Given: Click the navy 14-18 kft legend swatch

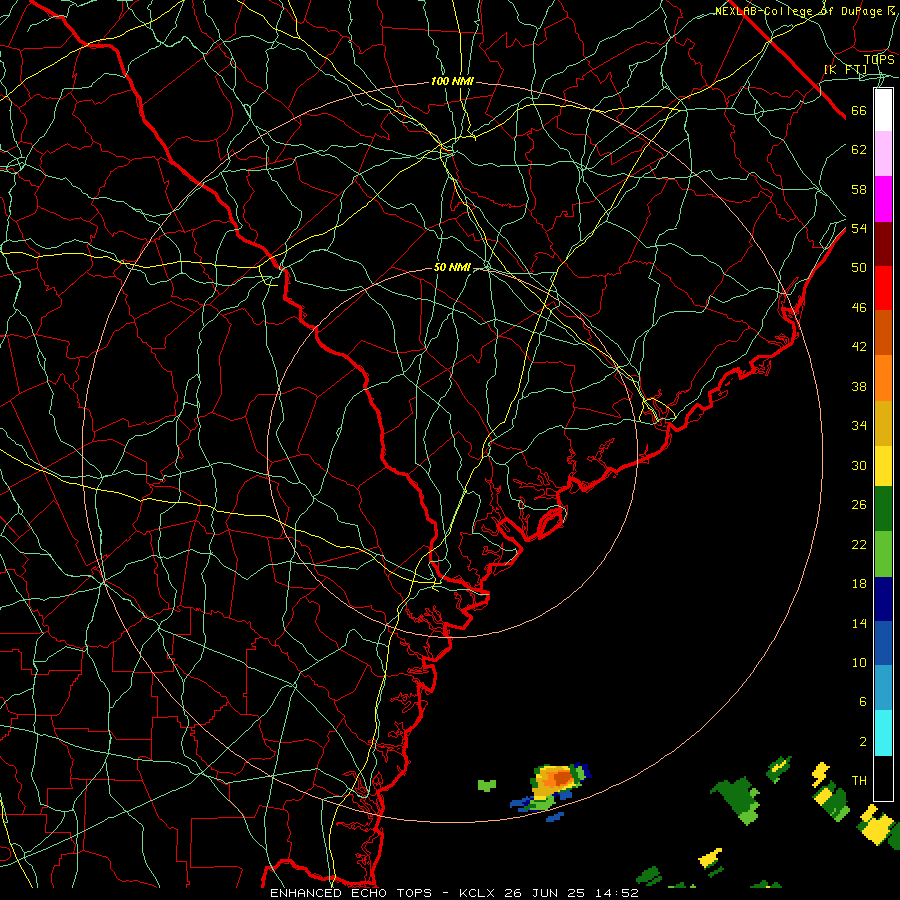Looking at the screenshot, I should 883,599.
